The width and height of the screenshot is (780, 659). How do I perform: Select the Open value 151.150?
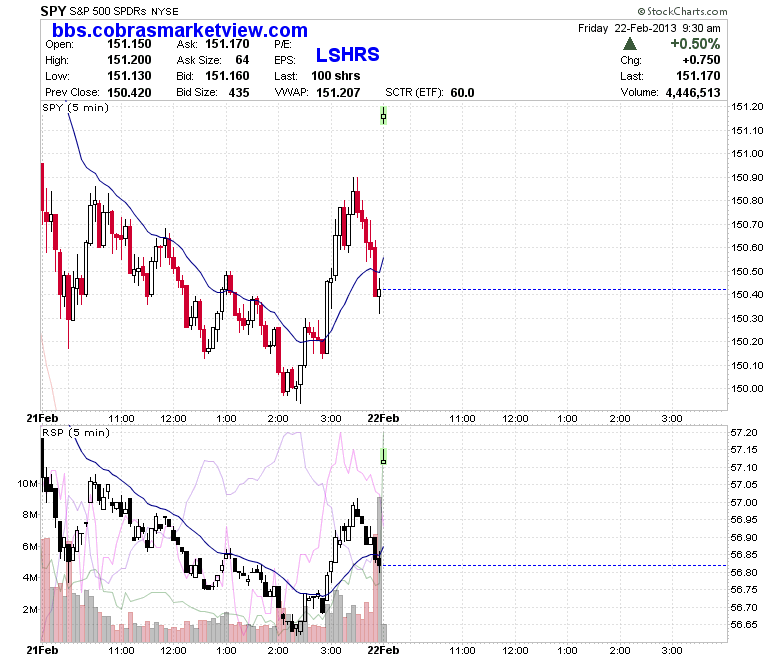click(129, 44)
